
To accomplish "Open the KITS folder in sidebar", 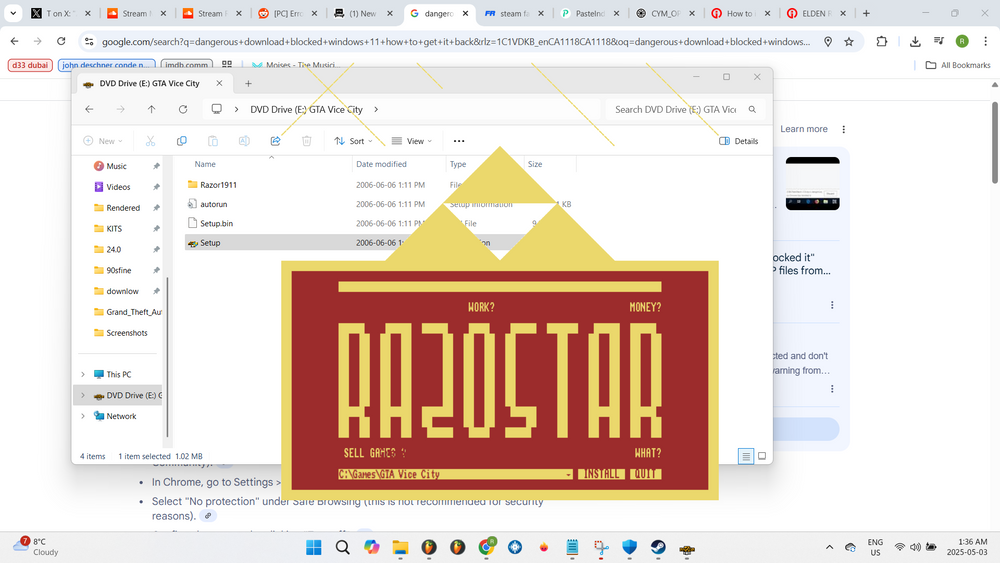I will [x=114, y=228].
